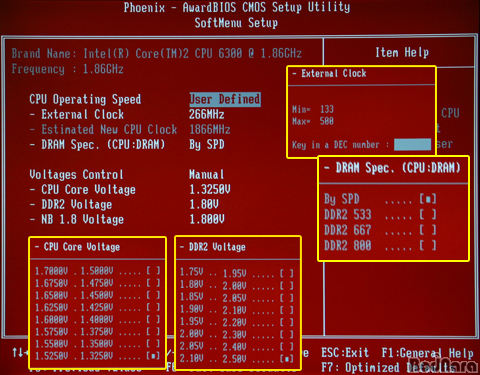This screenshot has height=375, width=480.
Task: Click the F7: Optimized Defaults hint
Action: (x=388, y=367)
